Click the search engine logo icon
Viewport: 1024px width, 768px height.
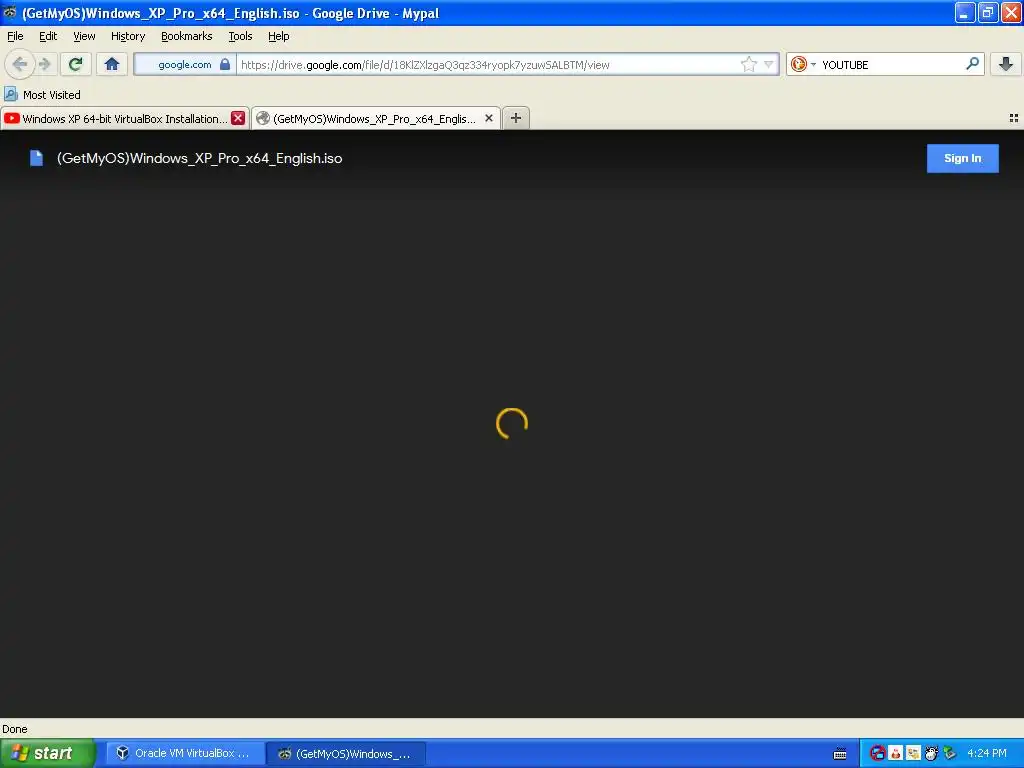(798, 64)
